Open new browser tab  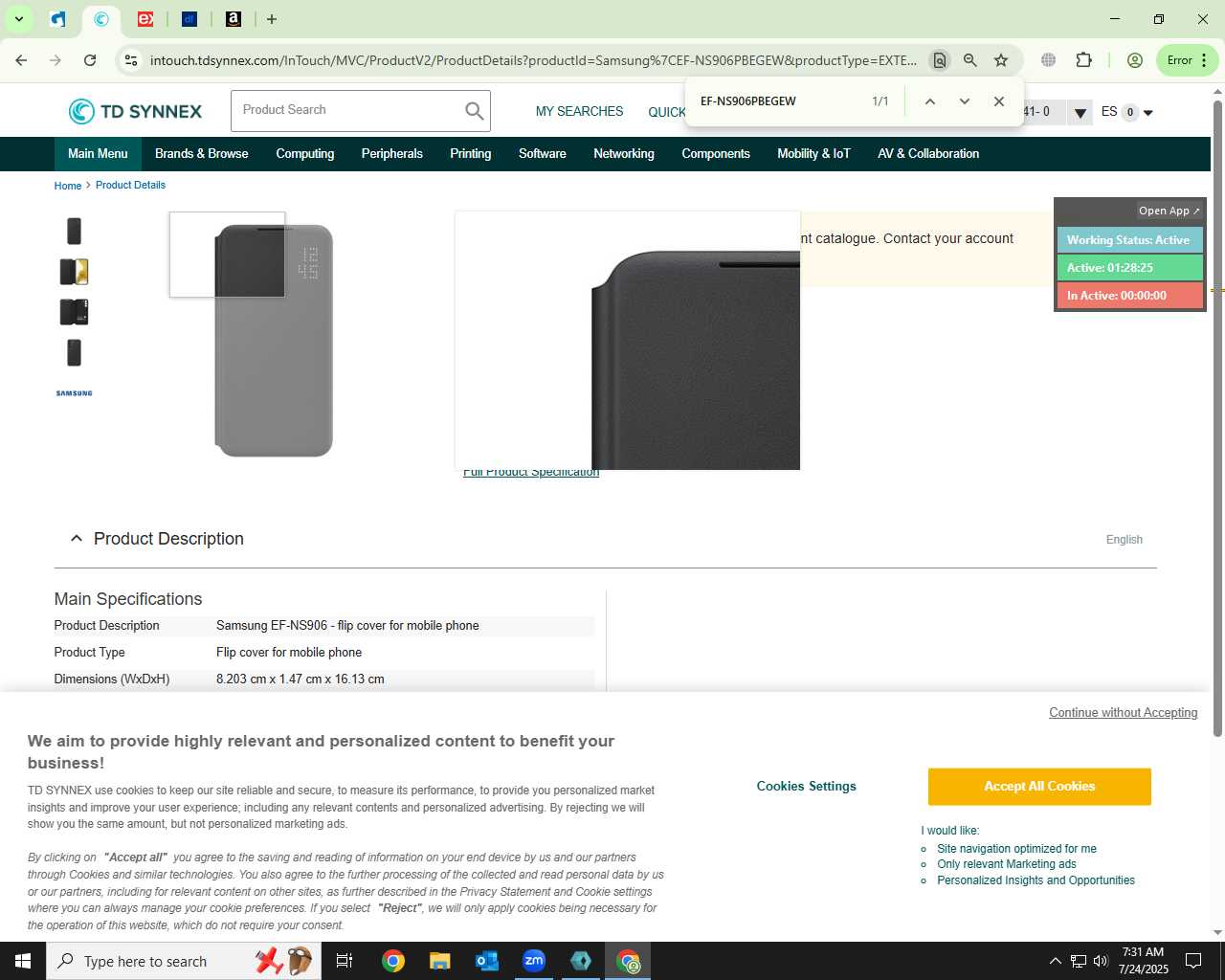click(x=272, y=19)
